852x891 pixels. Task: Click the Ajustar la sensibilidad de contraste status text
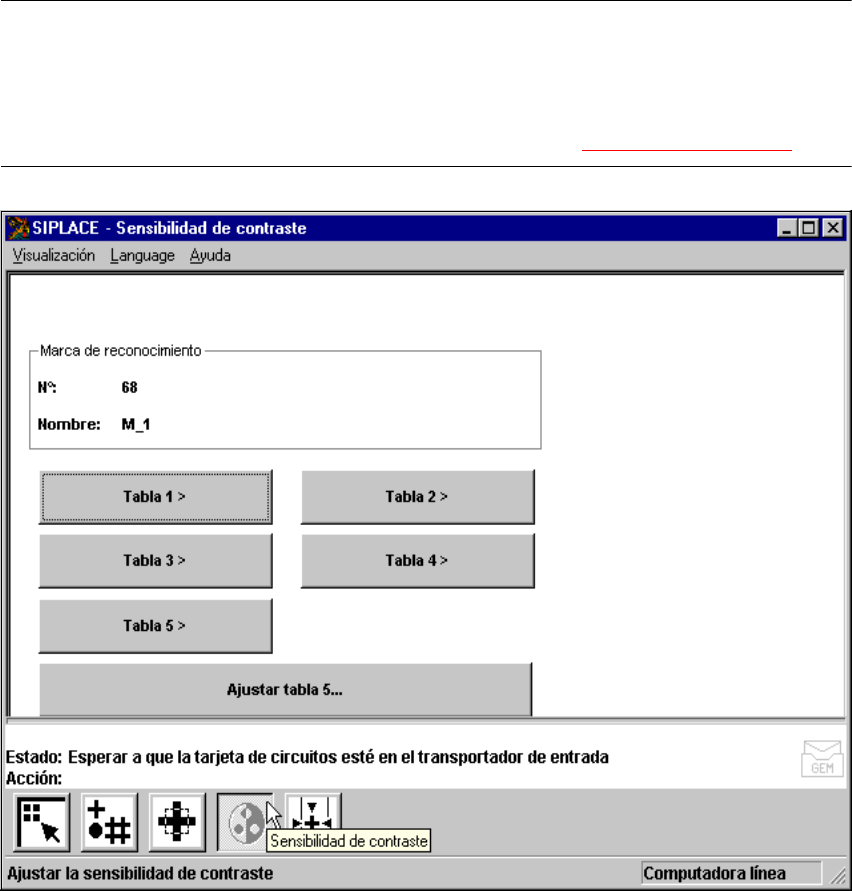coord(140,873)
